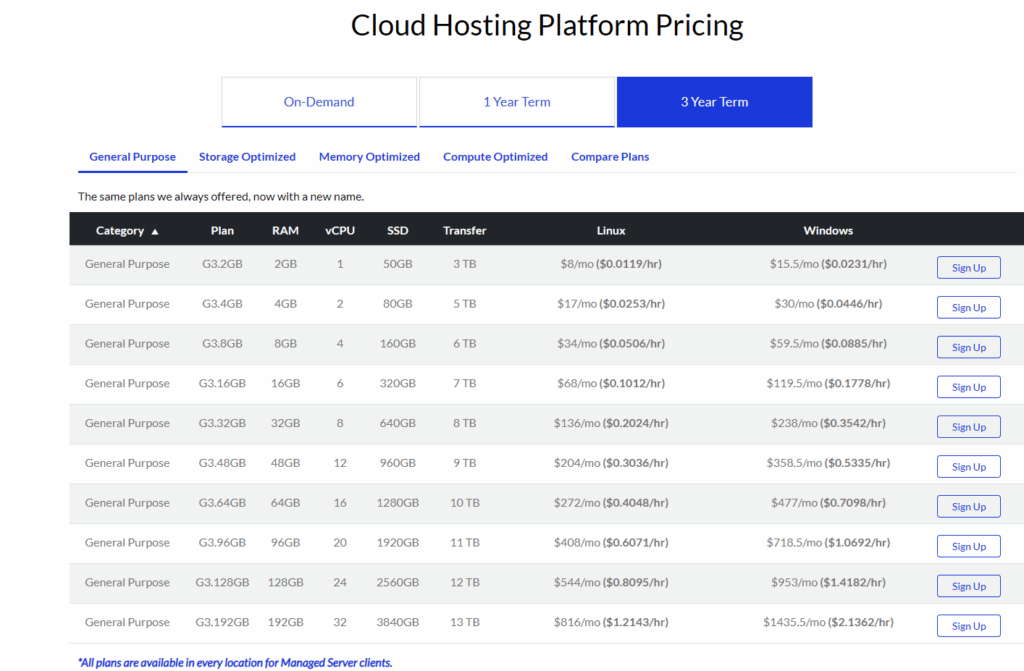The height and width of the screenshot is (671, 1024).
Task: Sort by the RAM column header
Action: pyautogui.click(x=285, y=231)
